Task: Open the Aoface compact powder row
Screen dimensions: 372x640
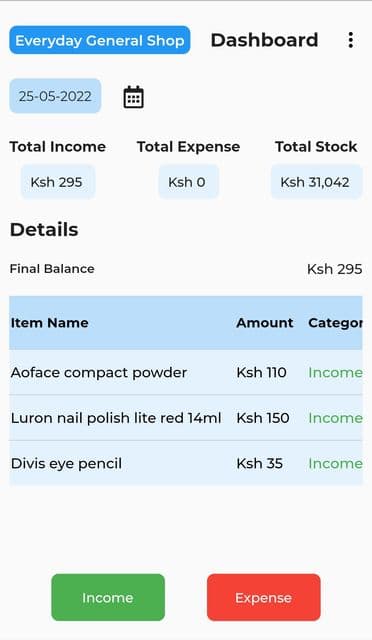Action: [186, 372]
